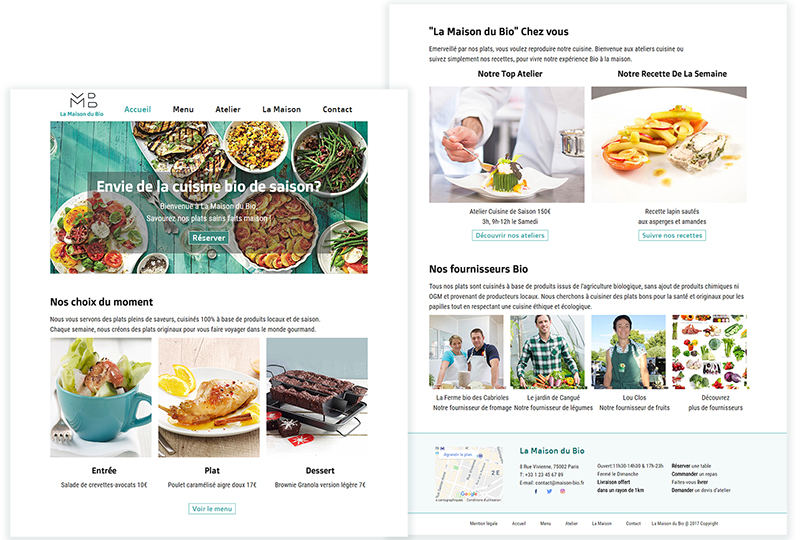Viewport: 810px width, 540px height.
Task: Open Contact in the top navigation
Action: tap(337, 110)
